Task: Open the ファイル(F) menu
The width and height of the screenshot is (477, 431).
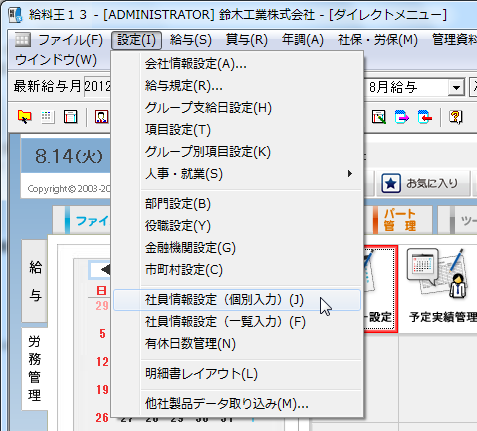Action: (x=70, y=40)
